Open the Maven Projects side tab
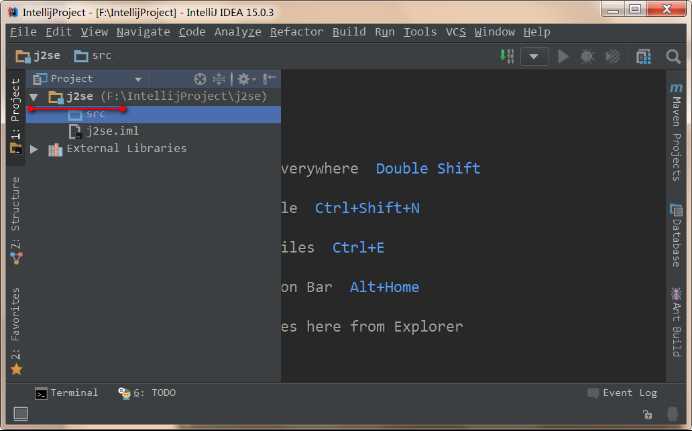Viewport: 692px width, 431px height. (676, 132)
